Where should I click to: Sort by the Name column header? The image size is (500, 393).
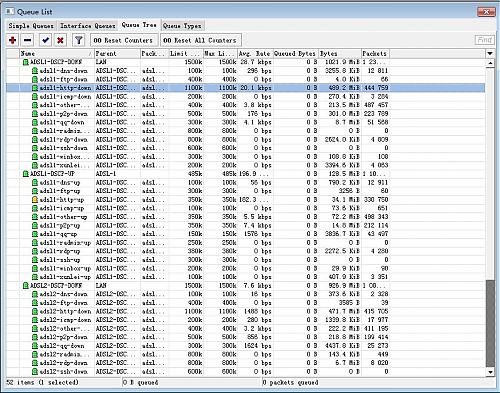[57, 53]
